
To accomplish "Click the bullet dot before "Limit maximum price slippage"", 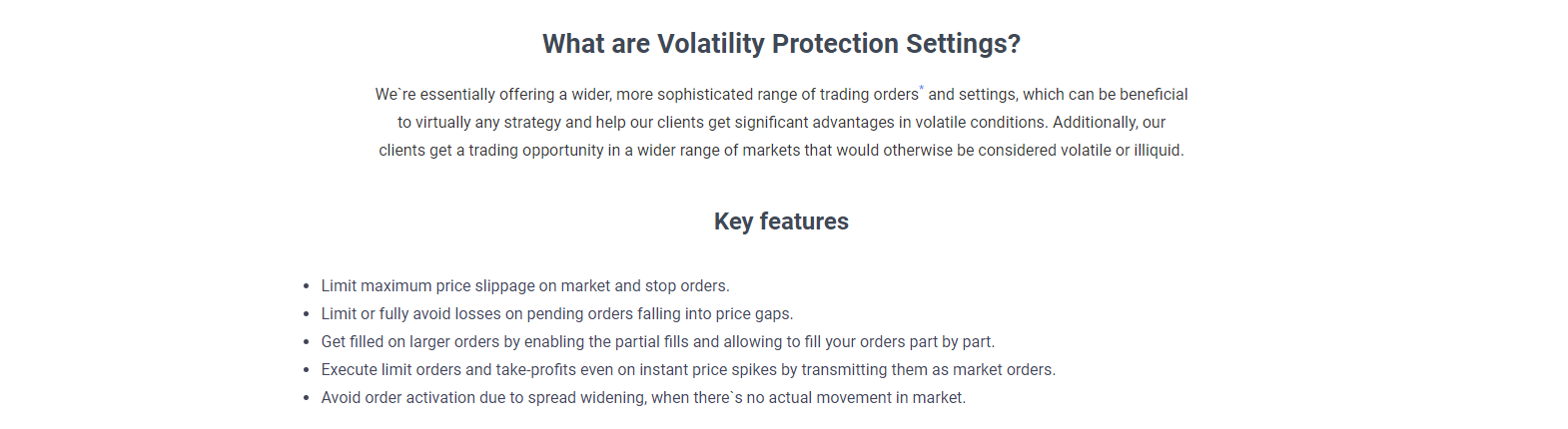I will 307,286.
